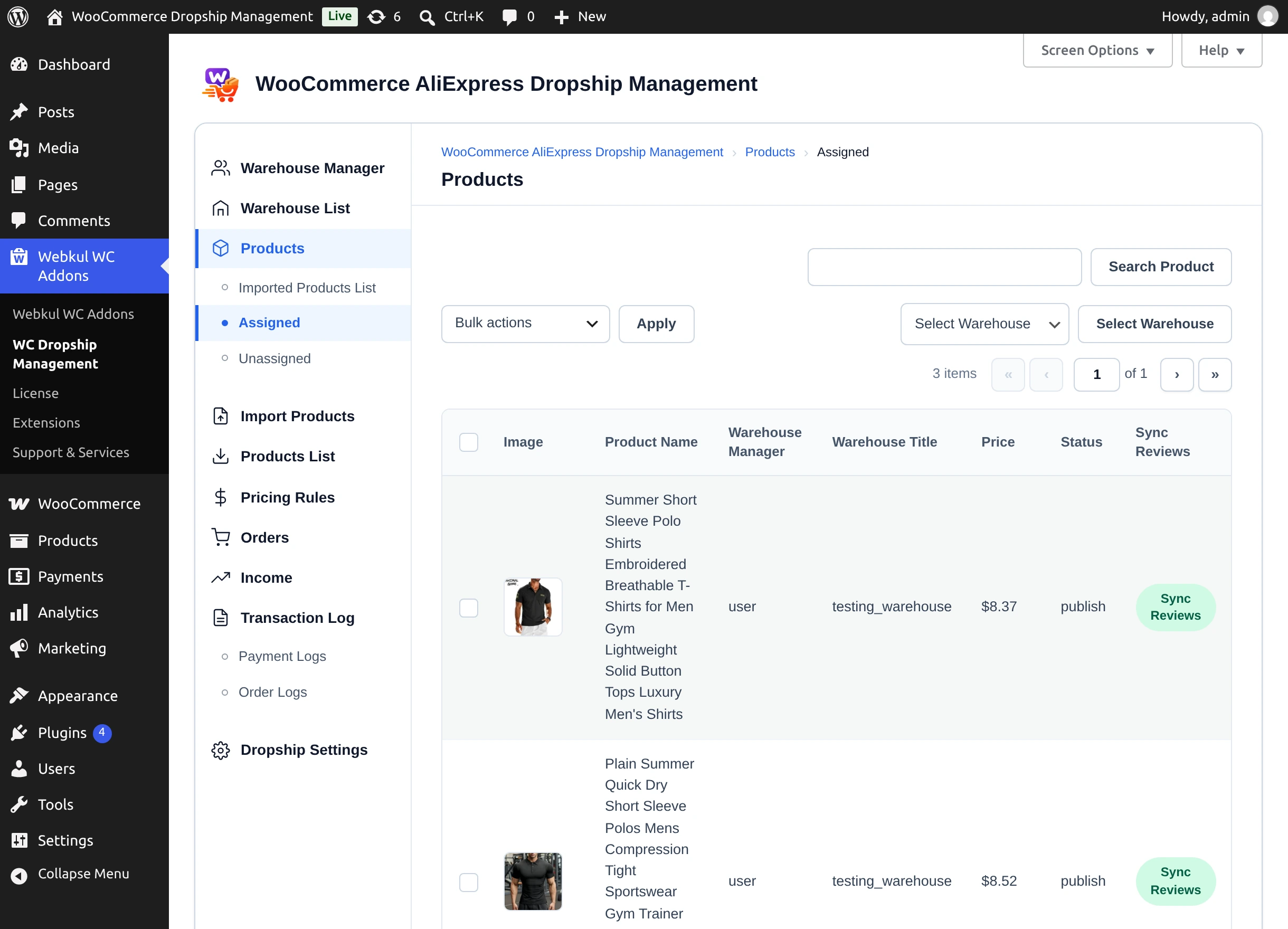Check the Plain Summer Quick Dry row
Screen dimensions: 1288x929
tap(469, 882)
